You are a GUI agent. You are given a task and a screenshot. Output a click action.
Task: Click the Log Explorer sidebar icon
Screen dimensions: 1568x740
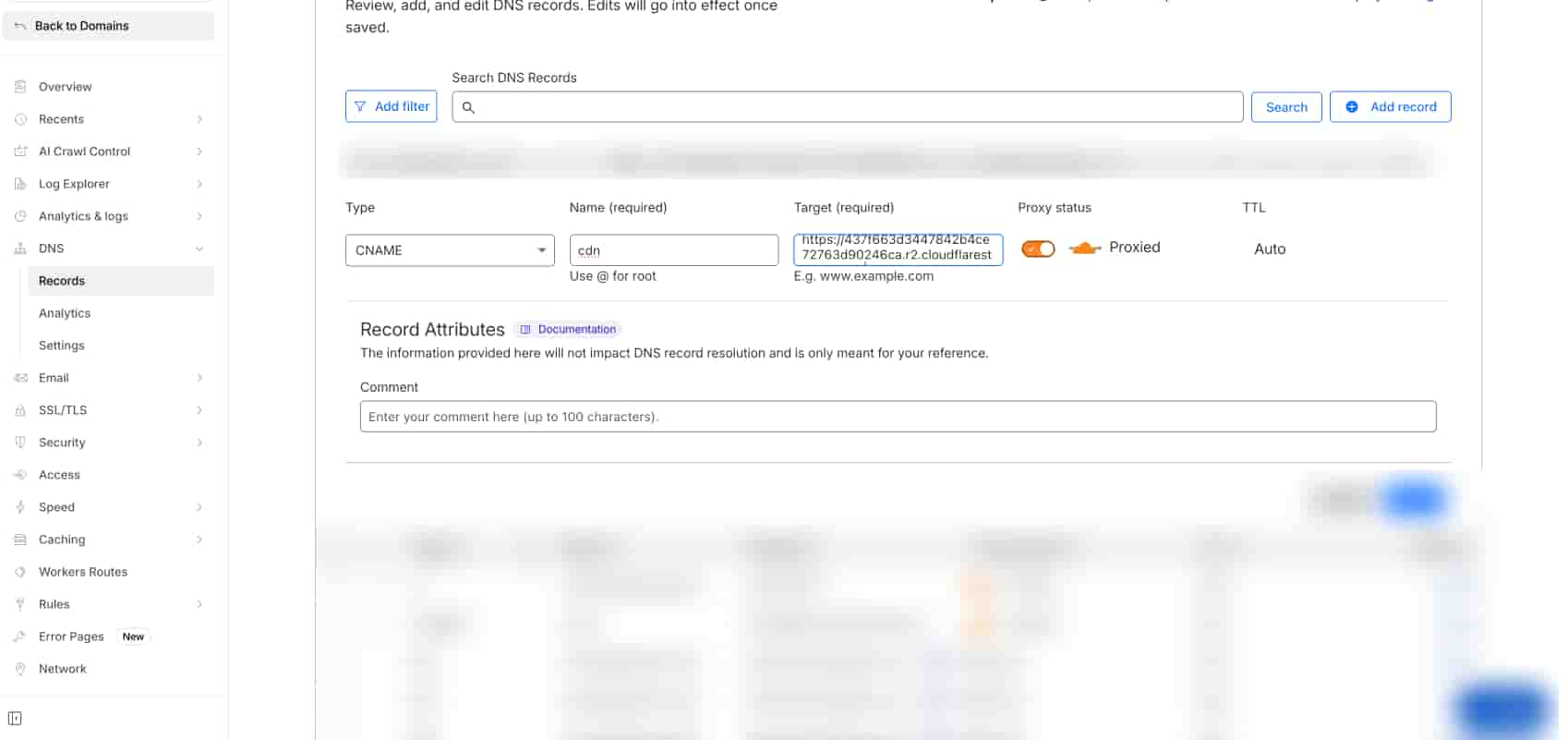point(20,184)
